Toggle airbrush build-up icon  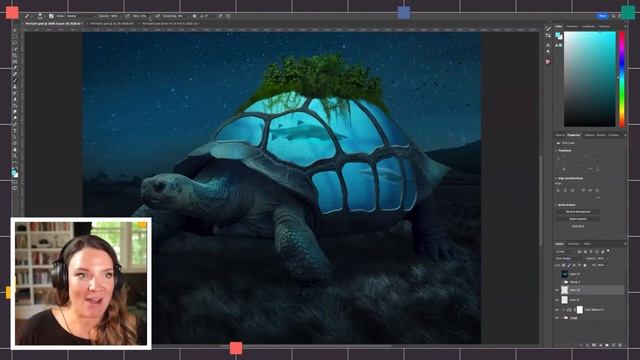click(x=157, y=16)
